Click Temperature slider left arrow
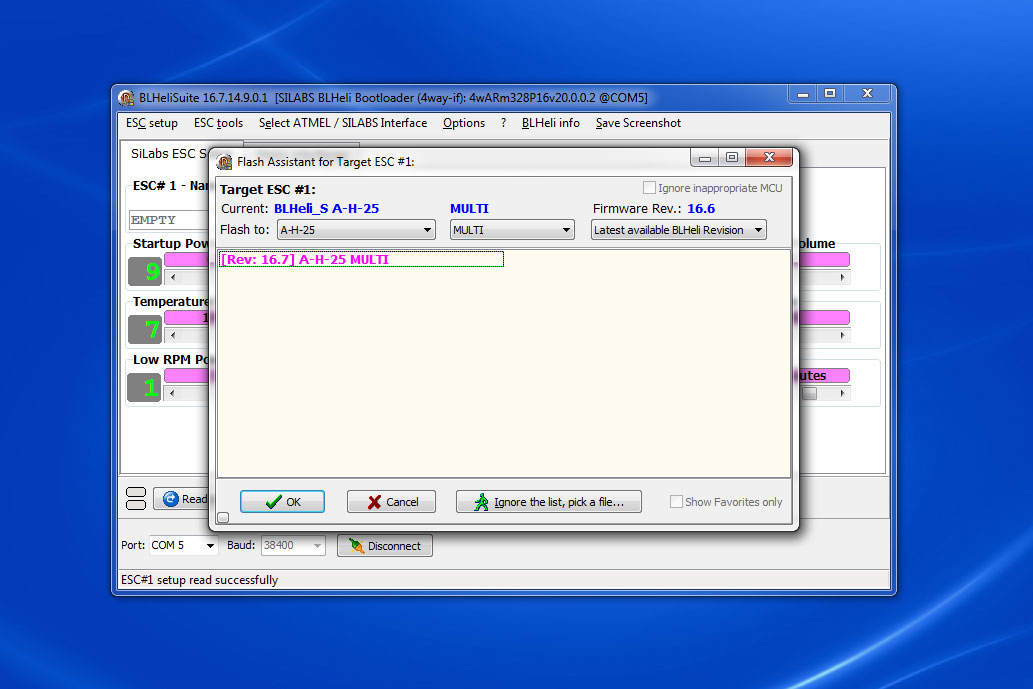1033x689 pixels. [x=173, y=335]
